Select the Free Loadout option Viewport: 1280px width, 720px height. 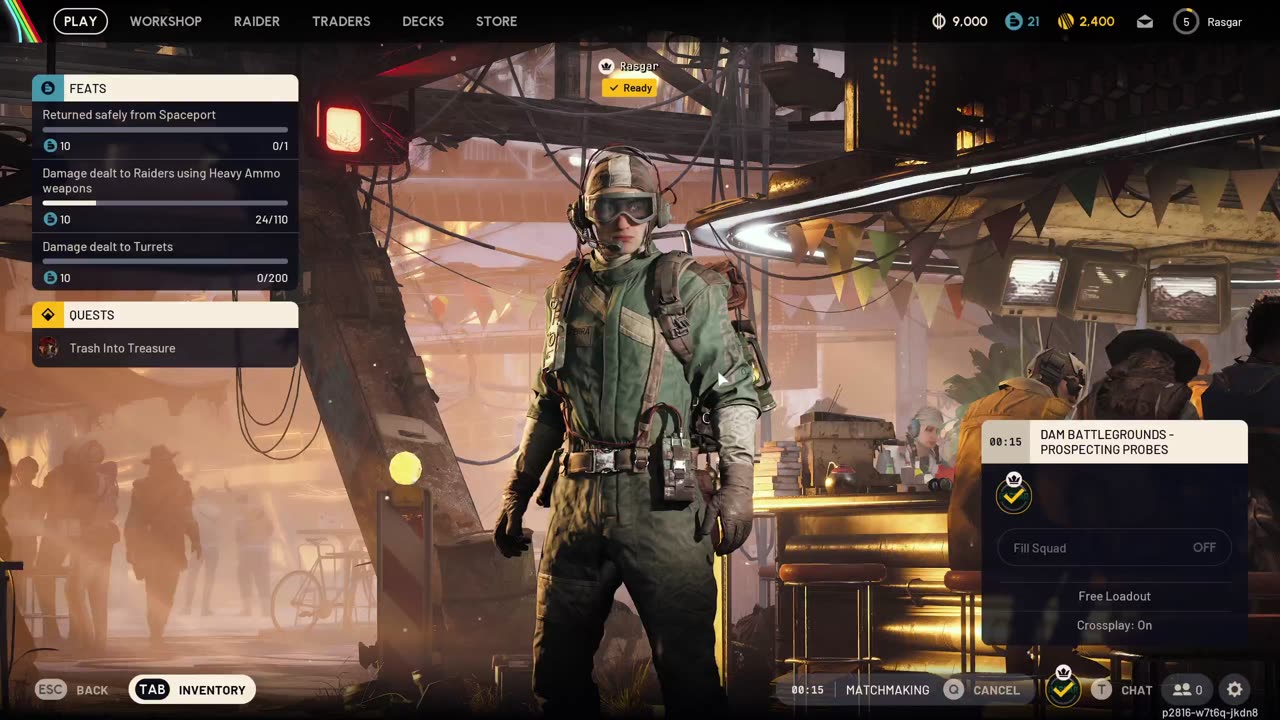[x=1114, y=596]
